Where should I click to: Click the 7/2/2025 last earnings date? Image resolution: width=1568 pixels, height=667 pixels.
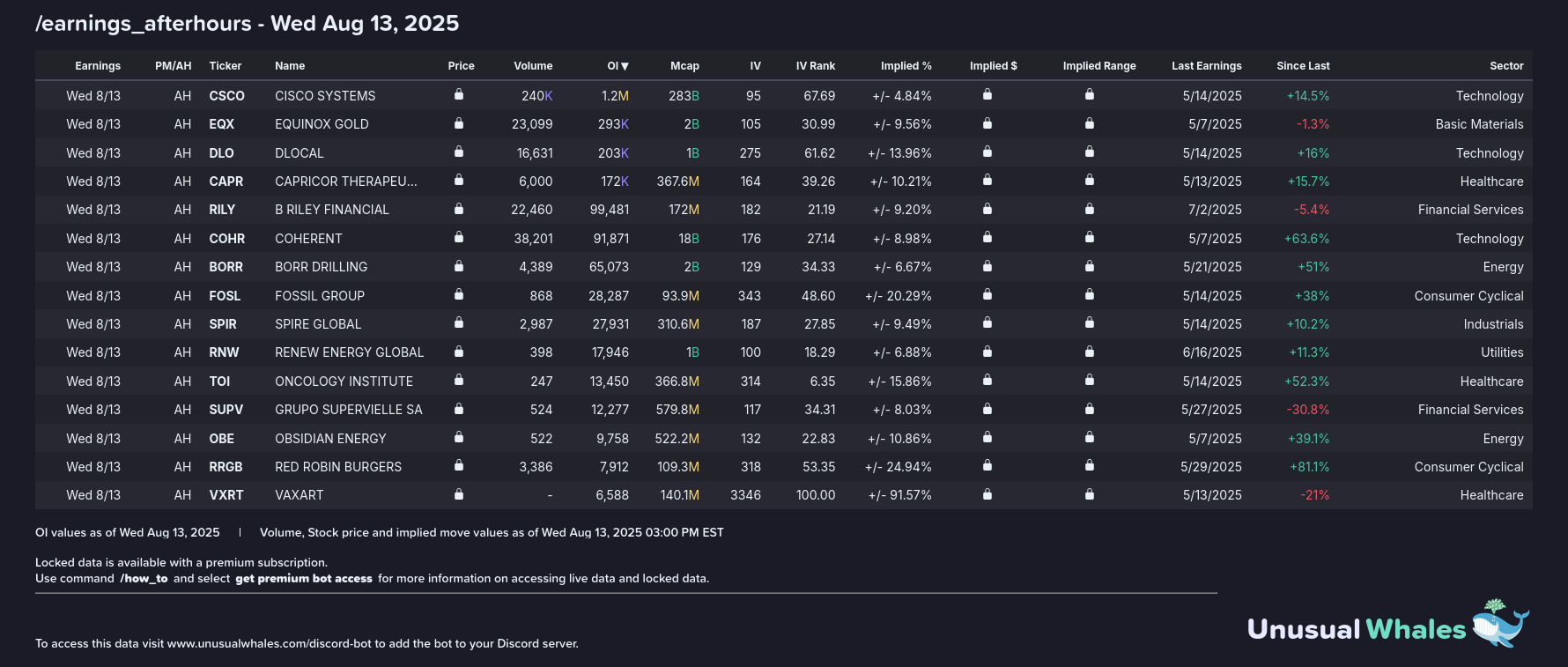click(1215, 210)
